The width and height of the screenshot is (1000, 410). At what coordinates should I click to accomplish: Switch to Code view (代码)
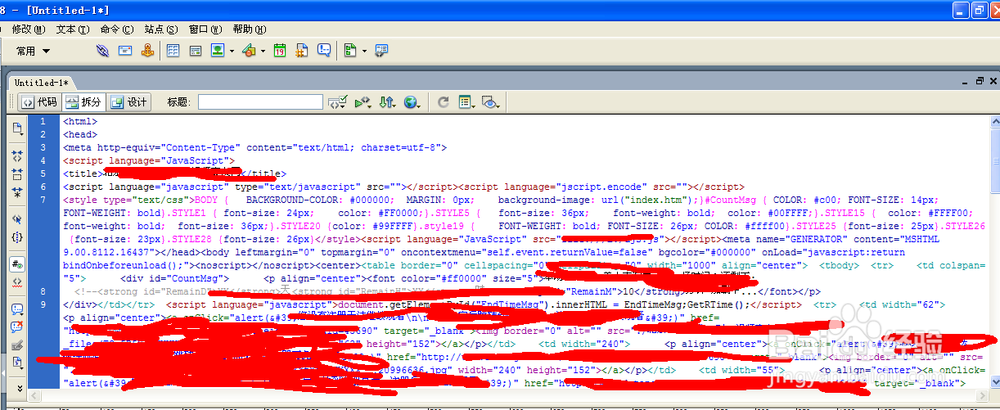(40, 102)
